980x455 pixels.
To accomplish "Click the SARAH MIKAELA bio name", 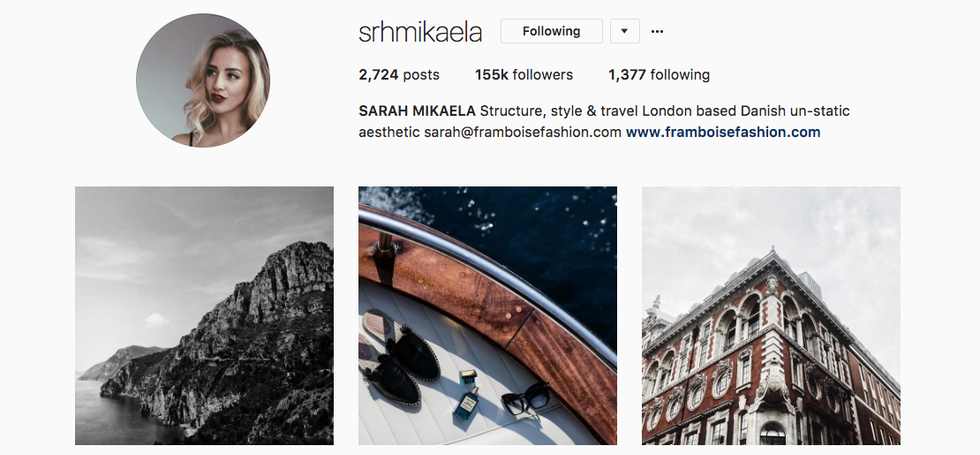I will click(x=417, y=111).
